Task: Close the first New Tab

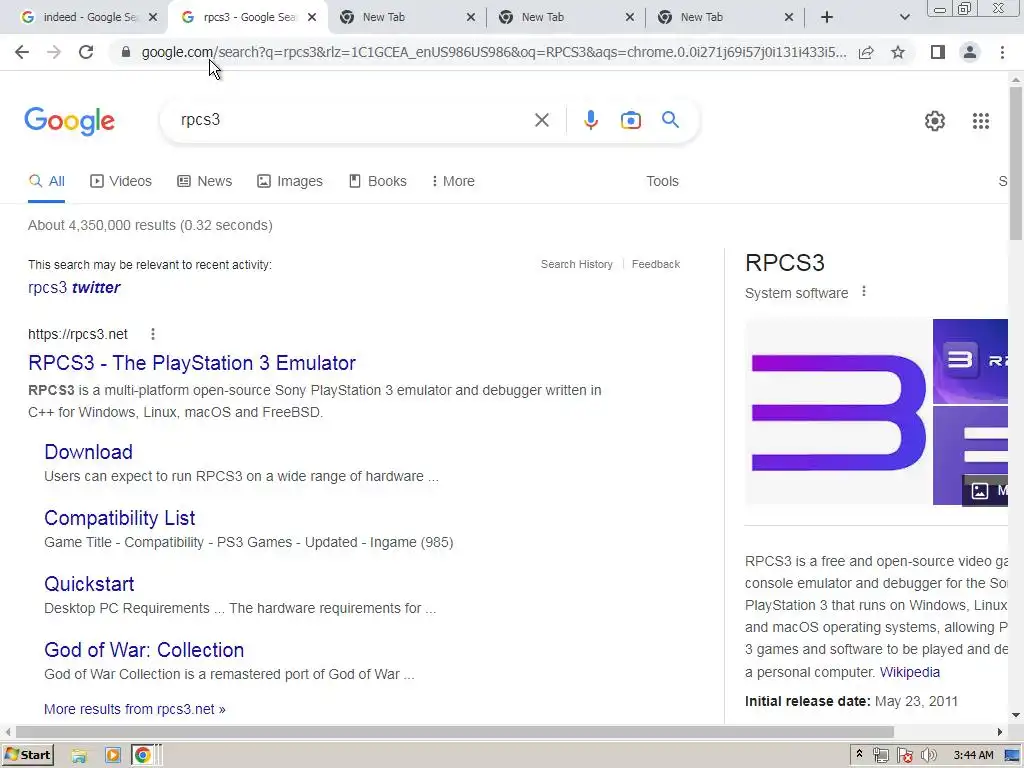Action: [471, 18]
